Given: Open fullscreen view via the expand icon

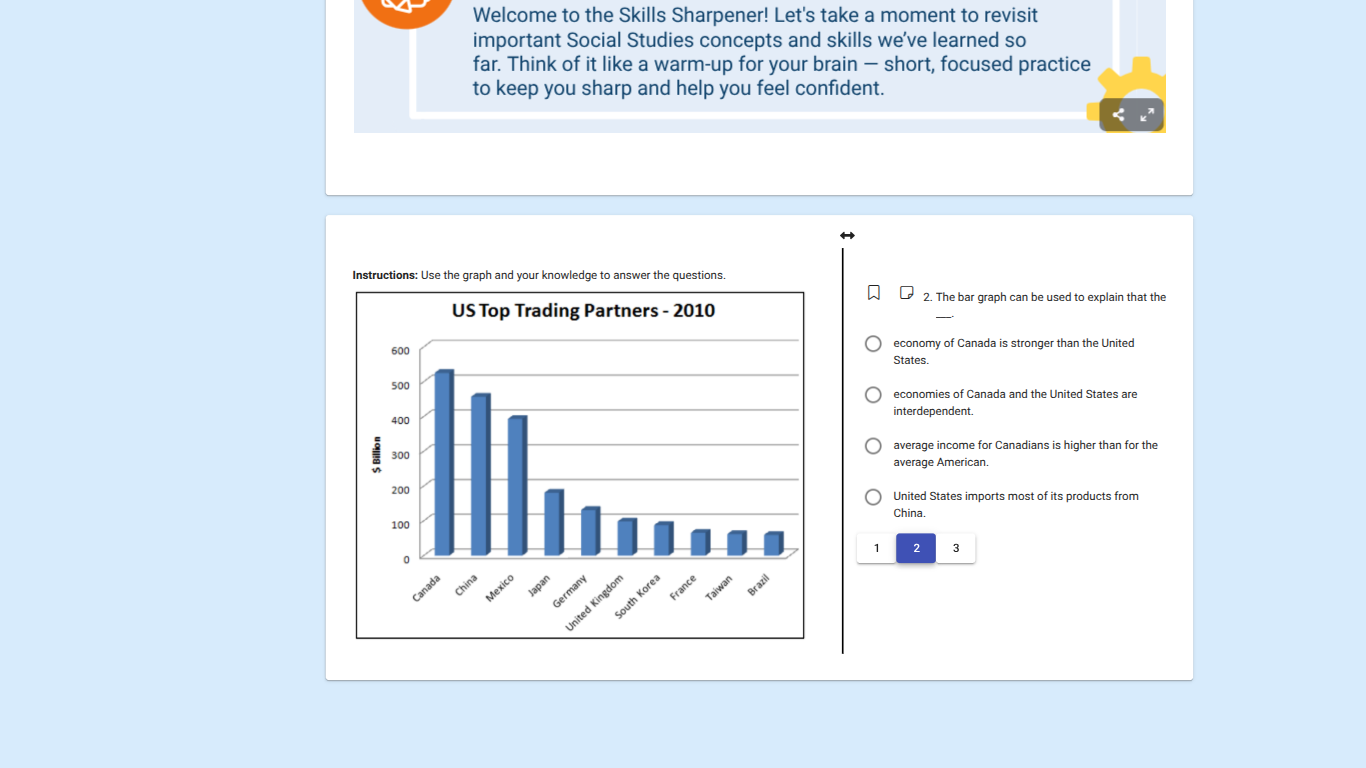Looking at the screenshot, I should pos(1145,114).
